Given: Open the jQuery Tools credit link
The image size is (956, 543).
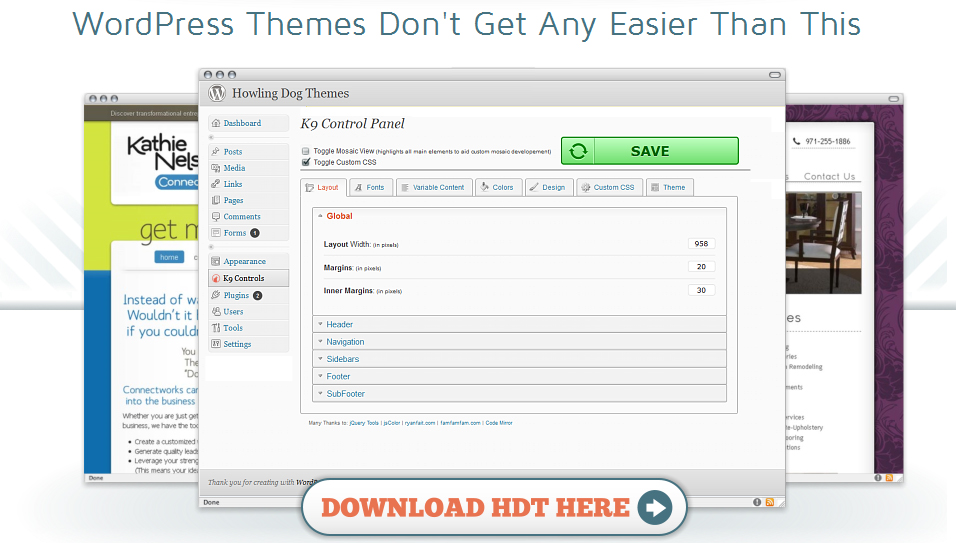Looking at the screenshot, I should coord(364,423).
